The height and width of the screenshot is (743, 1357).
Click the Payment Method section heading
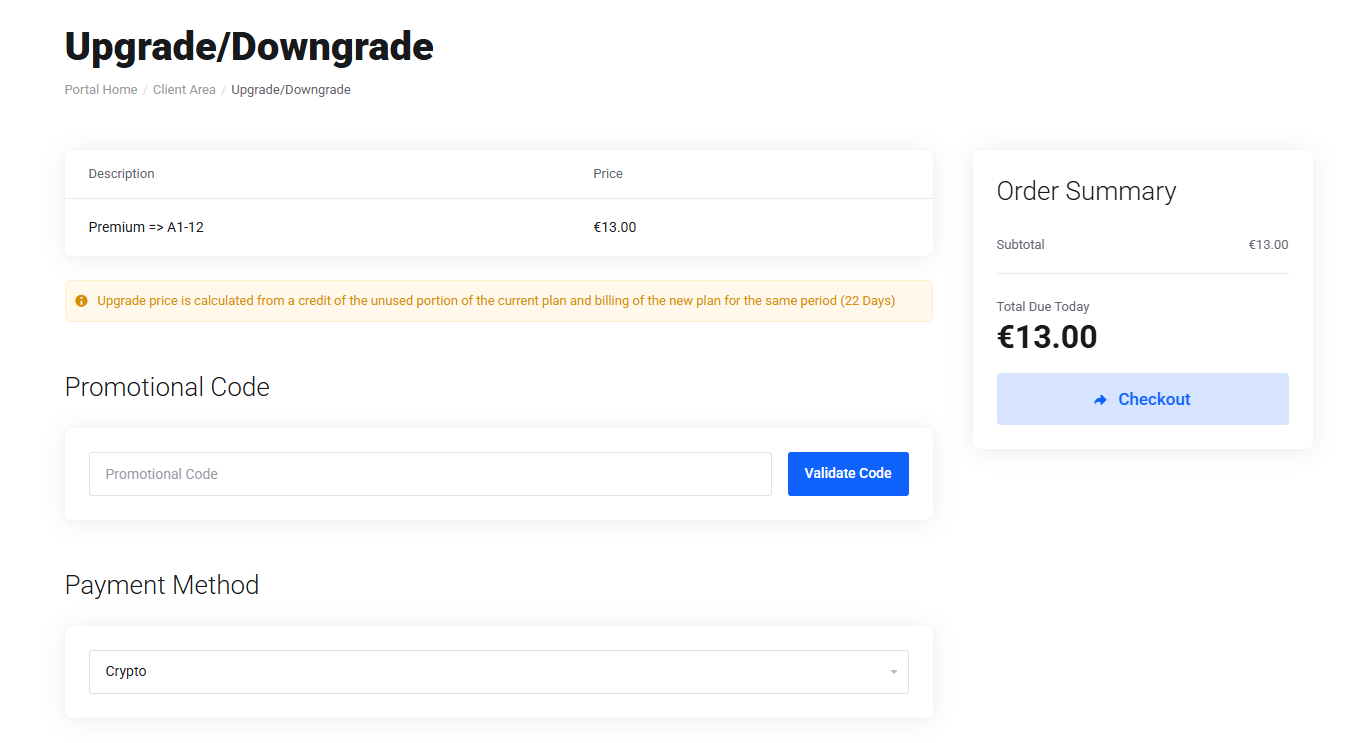162,585
